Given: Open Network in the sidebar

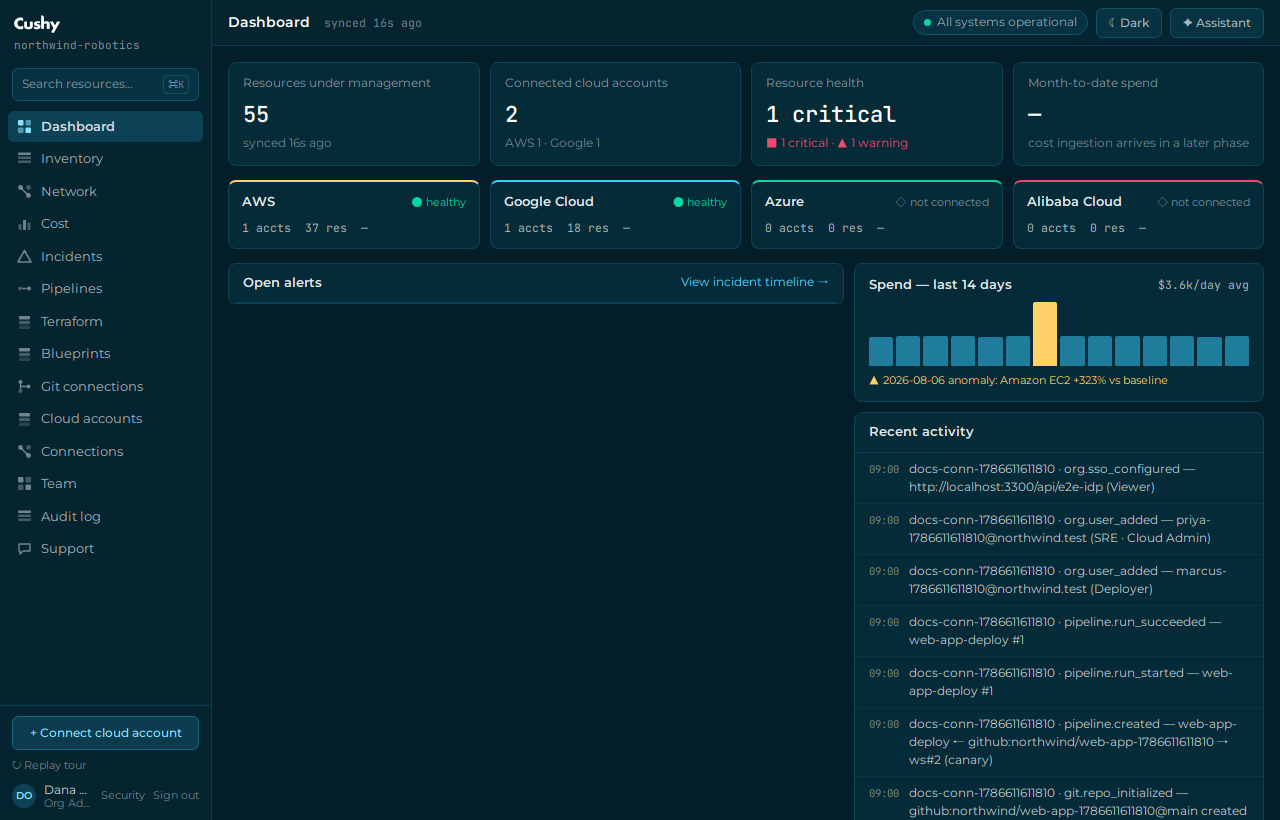Looking at the screenshot, I should (x=105, y=191).
